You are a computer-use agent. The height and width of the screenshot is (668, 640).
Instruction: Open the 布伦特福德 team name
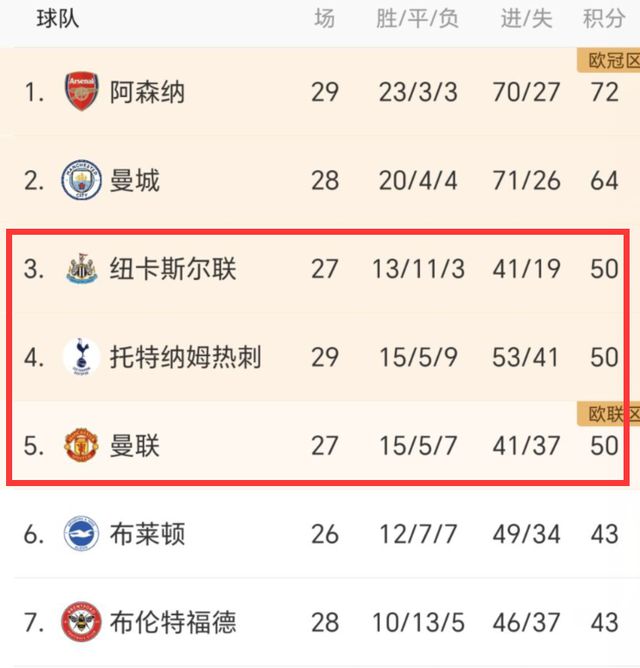pos(173,621)
